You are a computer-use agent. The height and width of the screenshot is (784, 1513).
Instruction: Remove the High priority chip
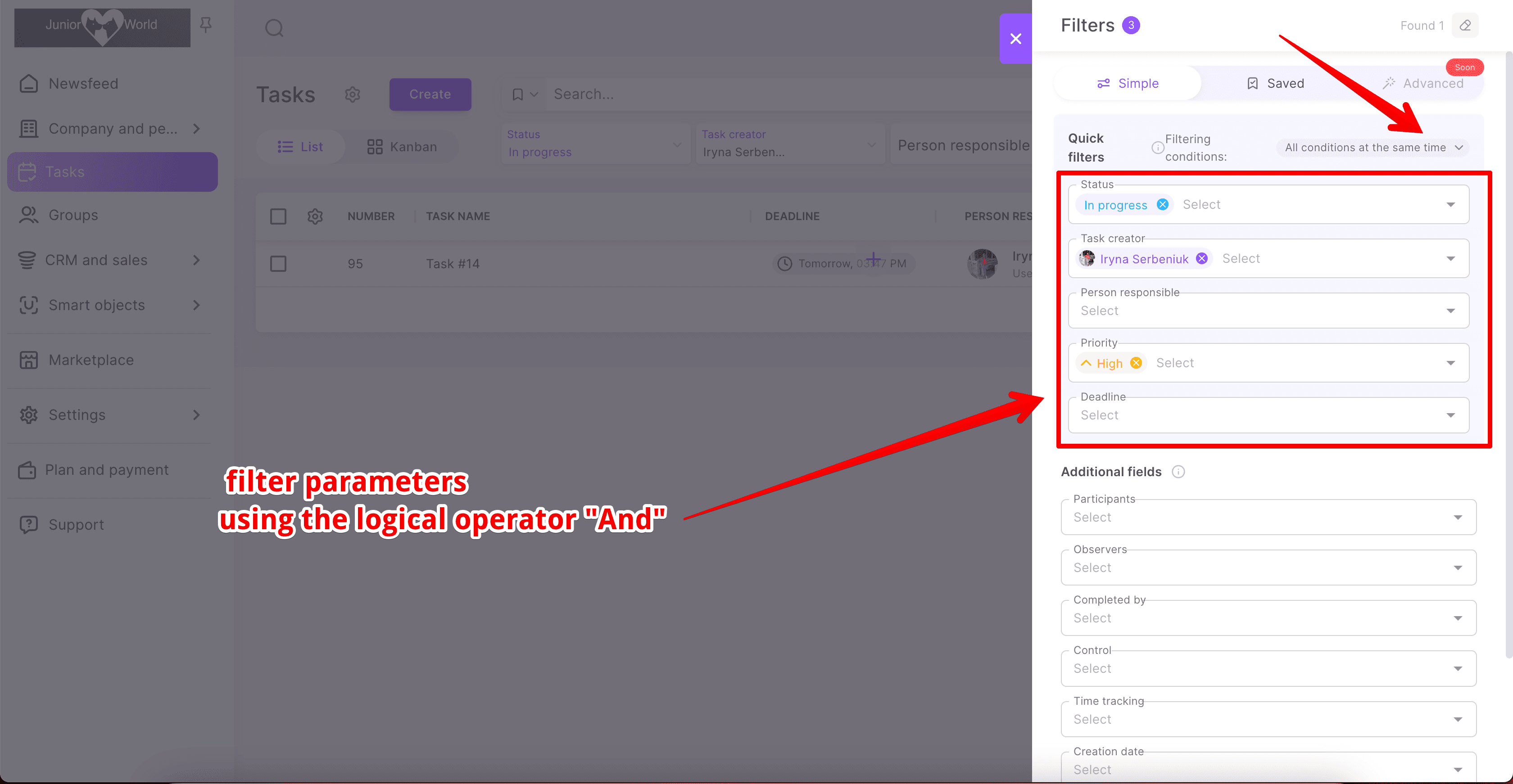pos(1136,363)
